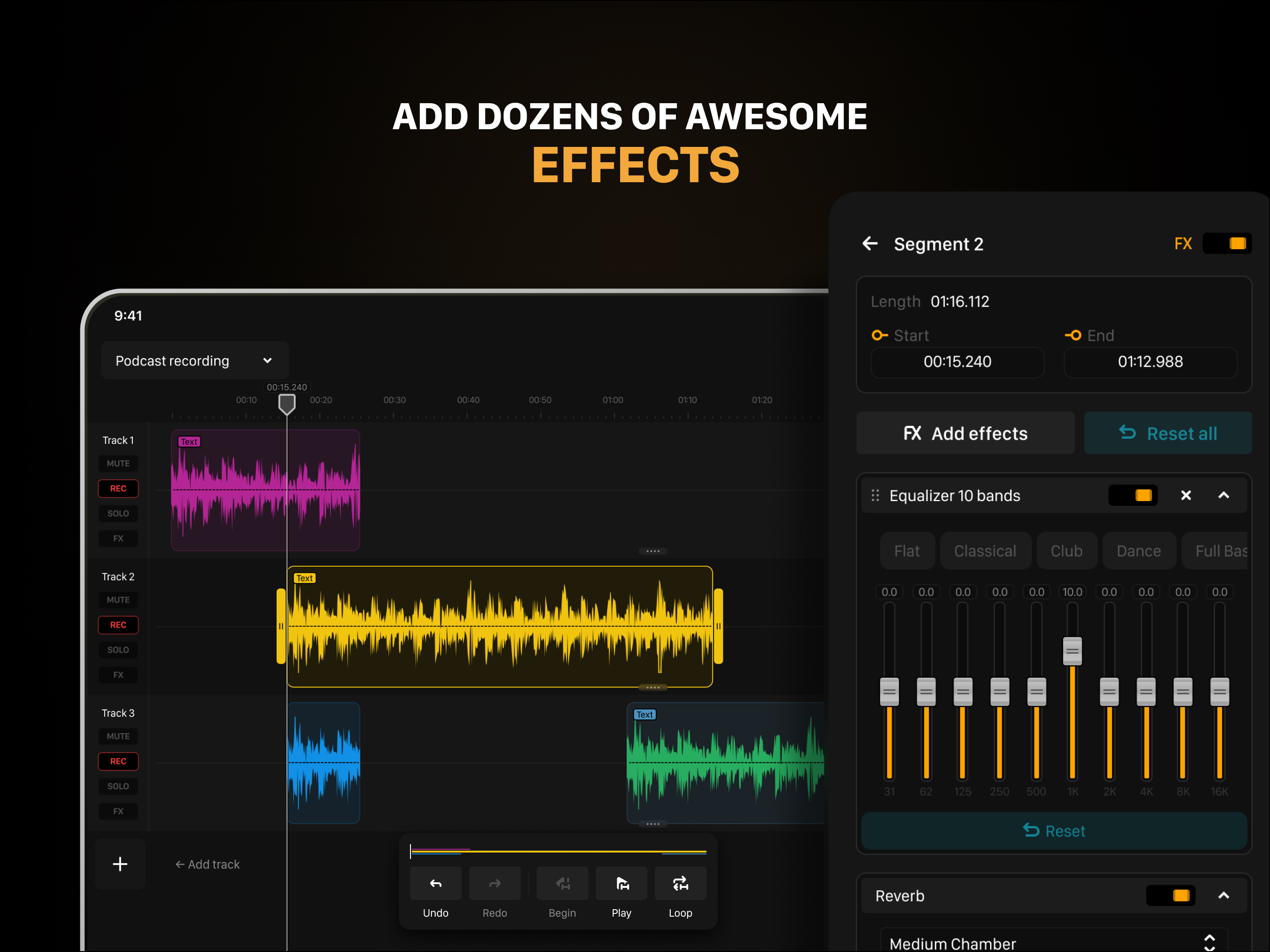Click the mini overview timeline bar
The height and width of the screenshot is (952, 1270).
(558, 852)
